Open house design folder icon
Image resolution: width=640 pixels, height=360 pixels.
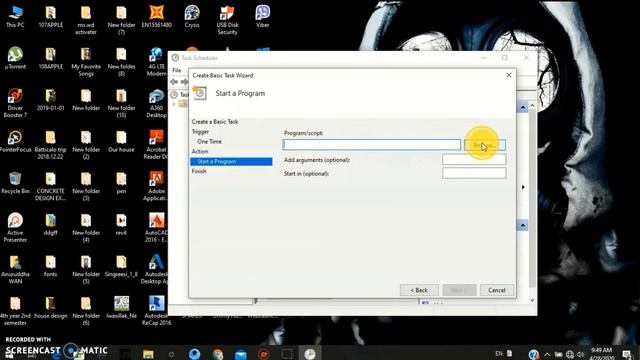[x=51, y=307]
